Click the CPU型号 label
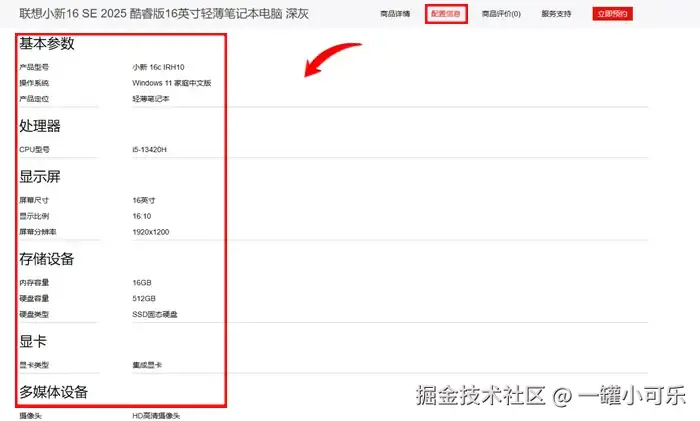This screenshot has width=700, height=421. [x=34, y=150]
